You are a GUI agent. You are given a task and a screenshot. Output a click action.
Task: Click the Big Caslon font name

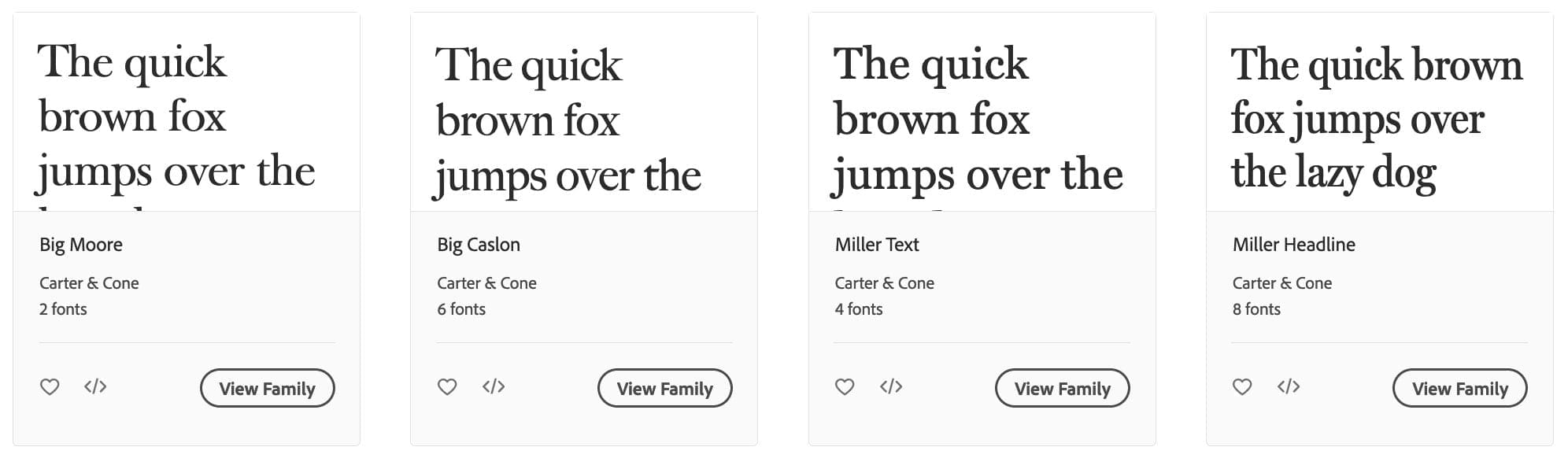(x=479, y=245)
